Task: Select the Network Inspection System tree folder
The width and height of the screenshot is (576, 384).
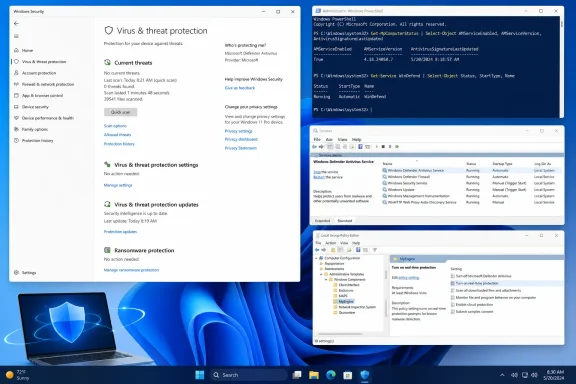Action: [x=354, y=307]
